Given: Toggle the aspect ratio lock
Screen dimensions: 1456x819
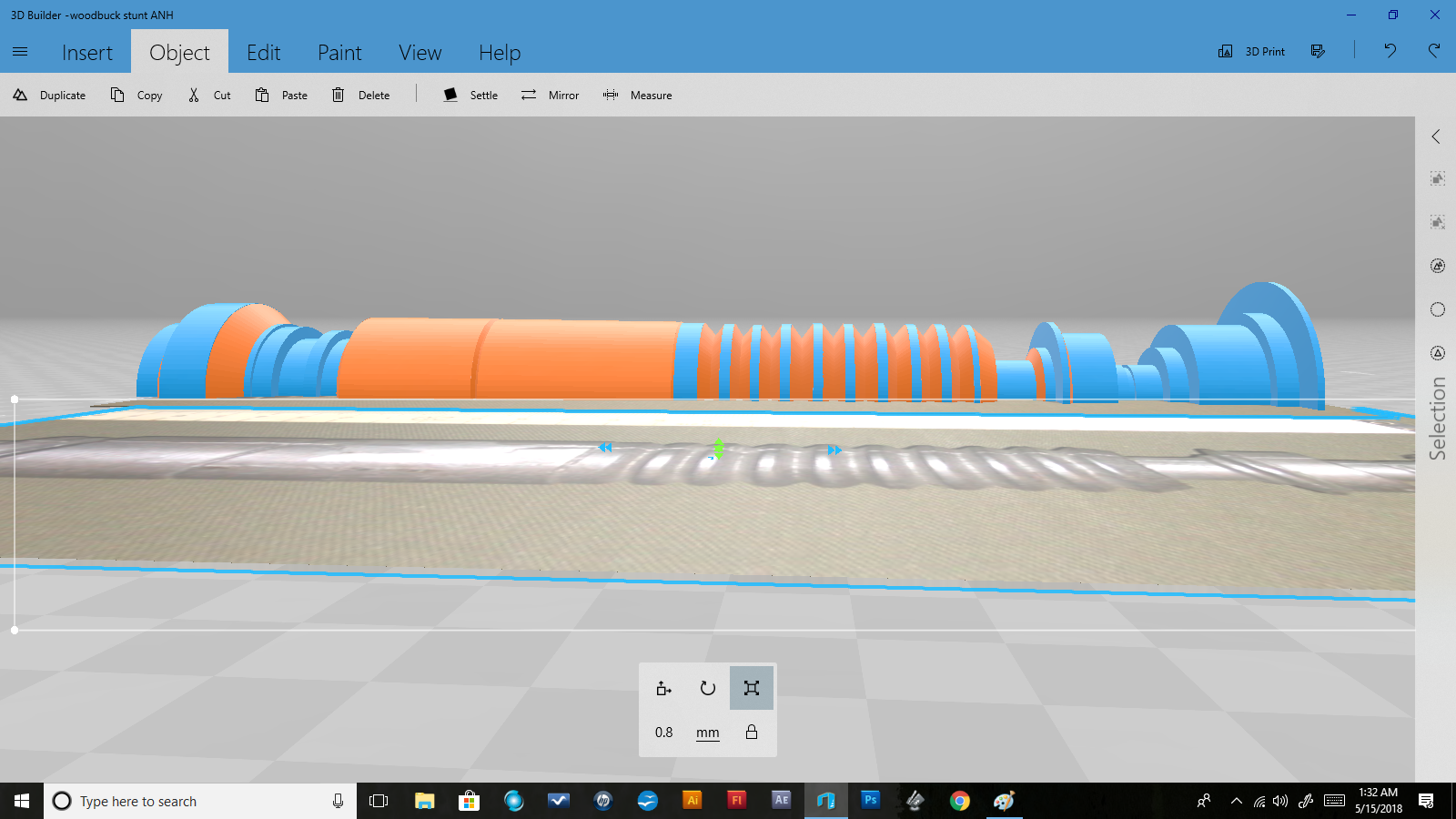Looking at the screenshot, I should pyautogui.click(x=752, y=732).
